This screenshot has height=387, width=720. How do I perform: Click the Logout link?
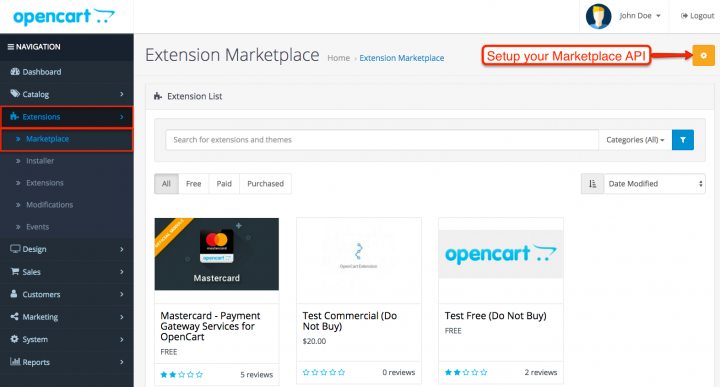[x=698, y=16]
